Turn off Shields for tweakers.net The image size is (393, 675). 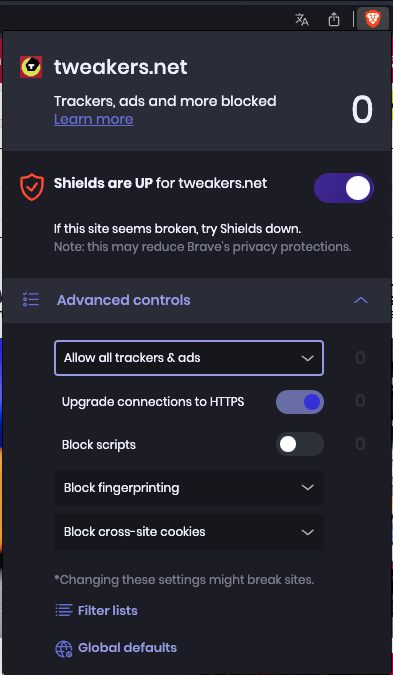(x=344, y=188)
